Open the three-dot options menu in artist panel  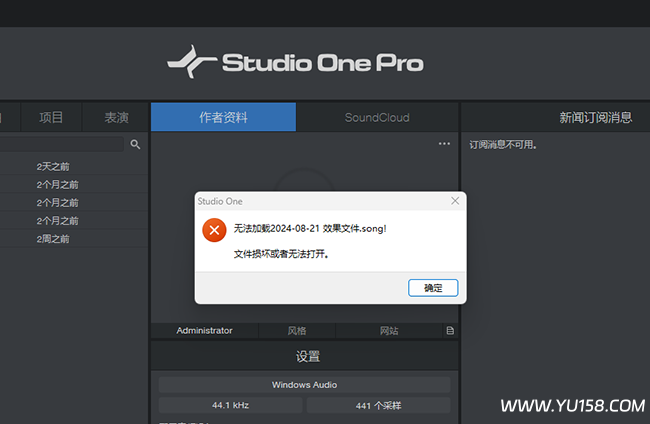pyautogui.click(x=444, y=144)
